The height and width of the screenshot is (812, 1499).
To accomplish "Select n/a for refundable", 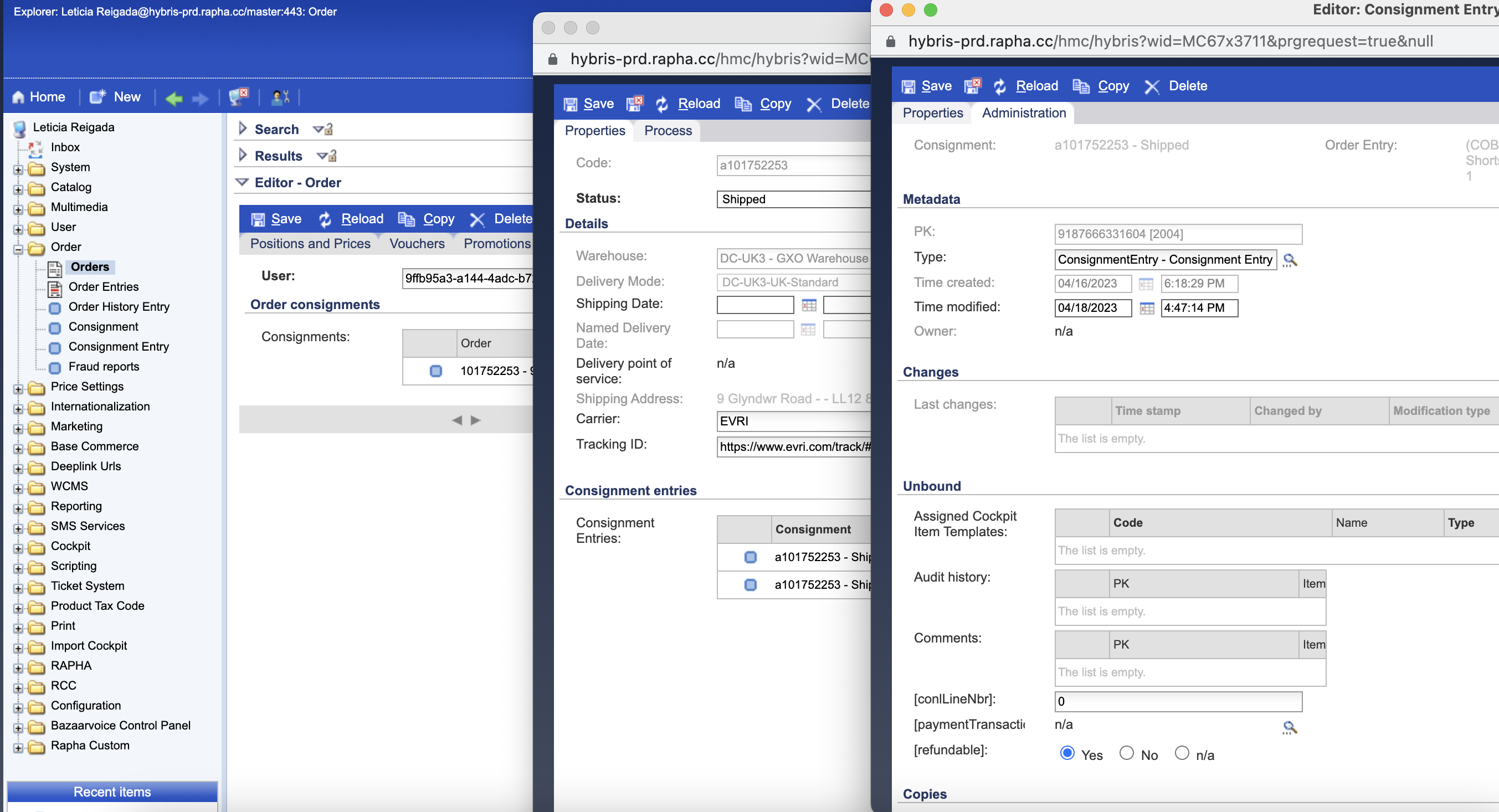I will coord(1181,753).
